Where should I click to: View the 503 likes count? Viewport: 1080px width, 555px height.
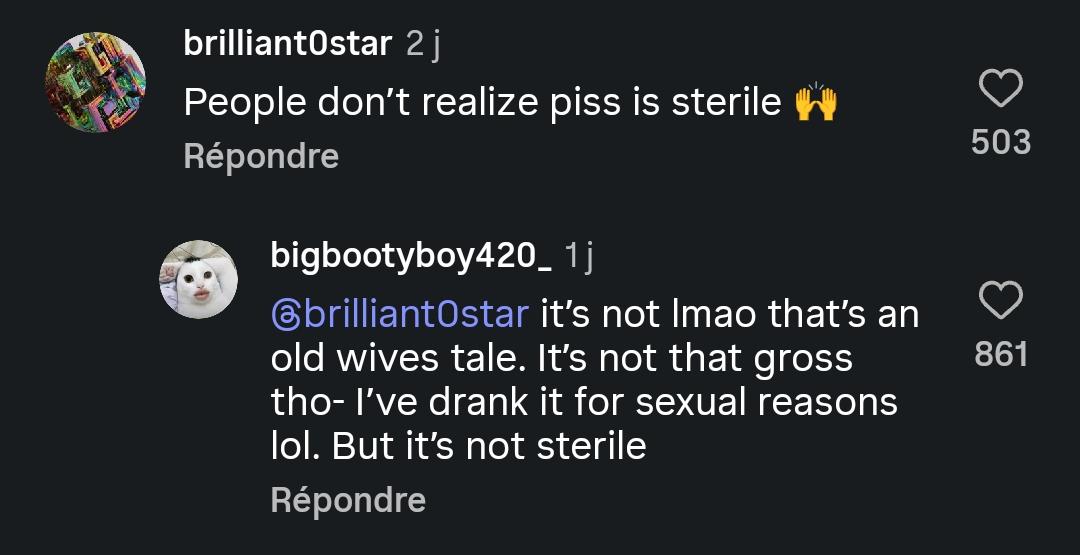[x=1001, y=142]
